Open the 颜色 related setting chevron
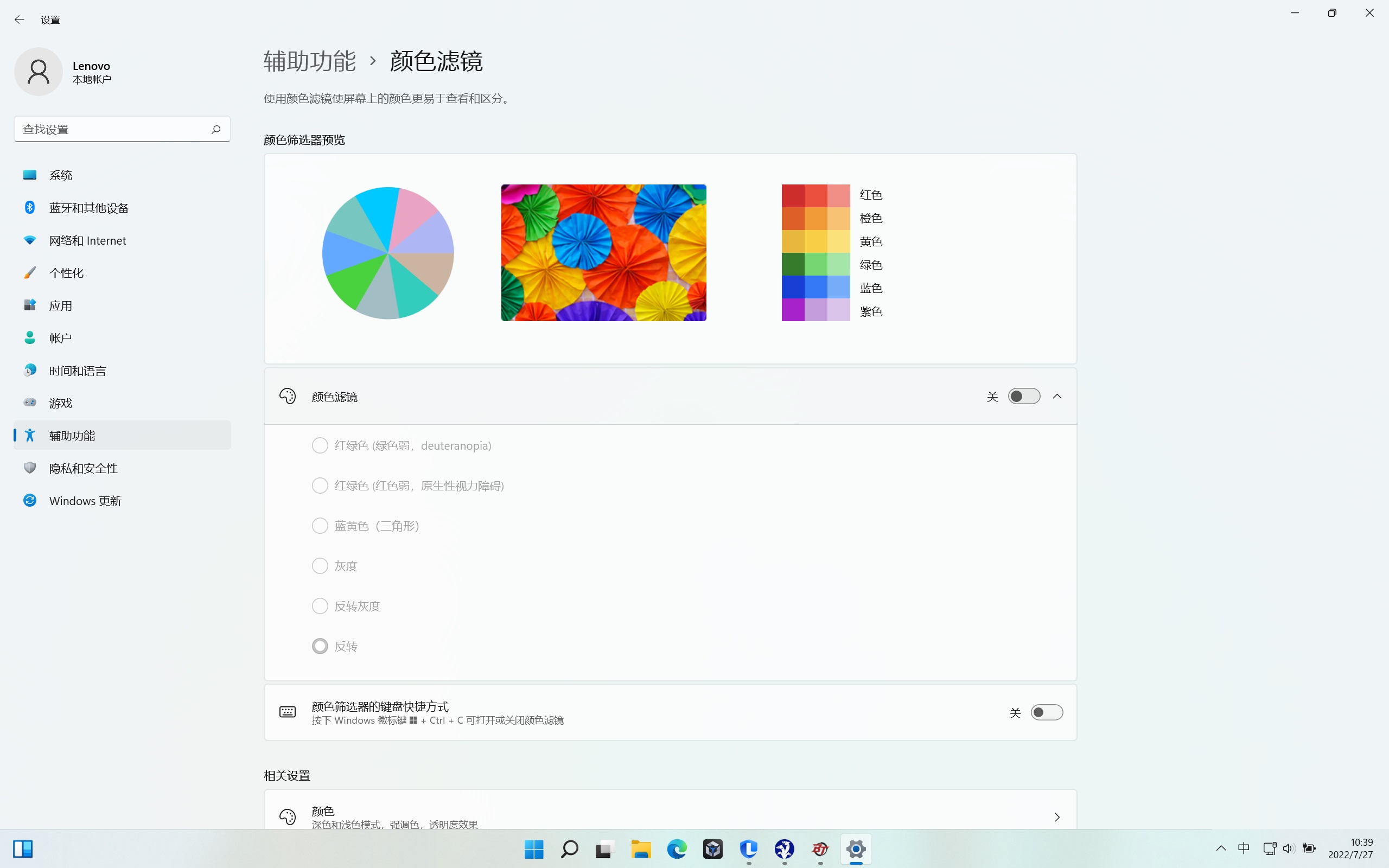This screenshot has height=868, width=1389. (x=1057, y=817)
